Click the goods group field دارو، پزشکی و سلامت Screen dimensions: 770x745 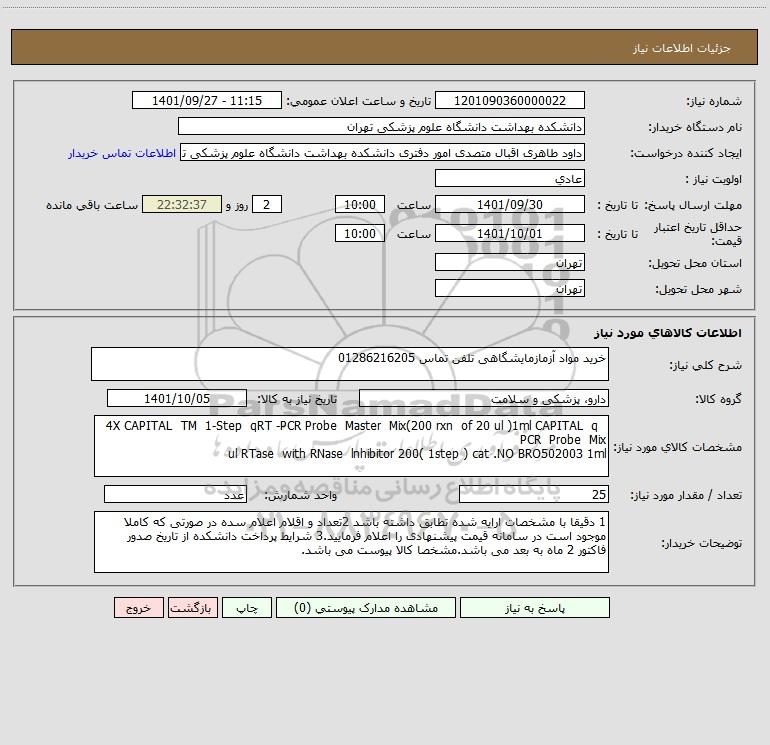(x=484, y=398)
